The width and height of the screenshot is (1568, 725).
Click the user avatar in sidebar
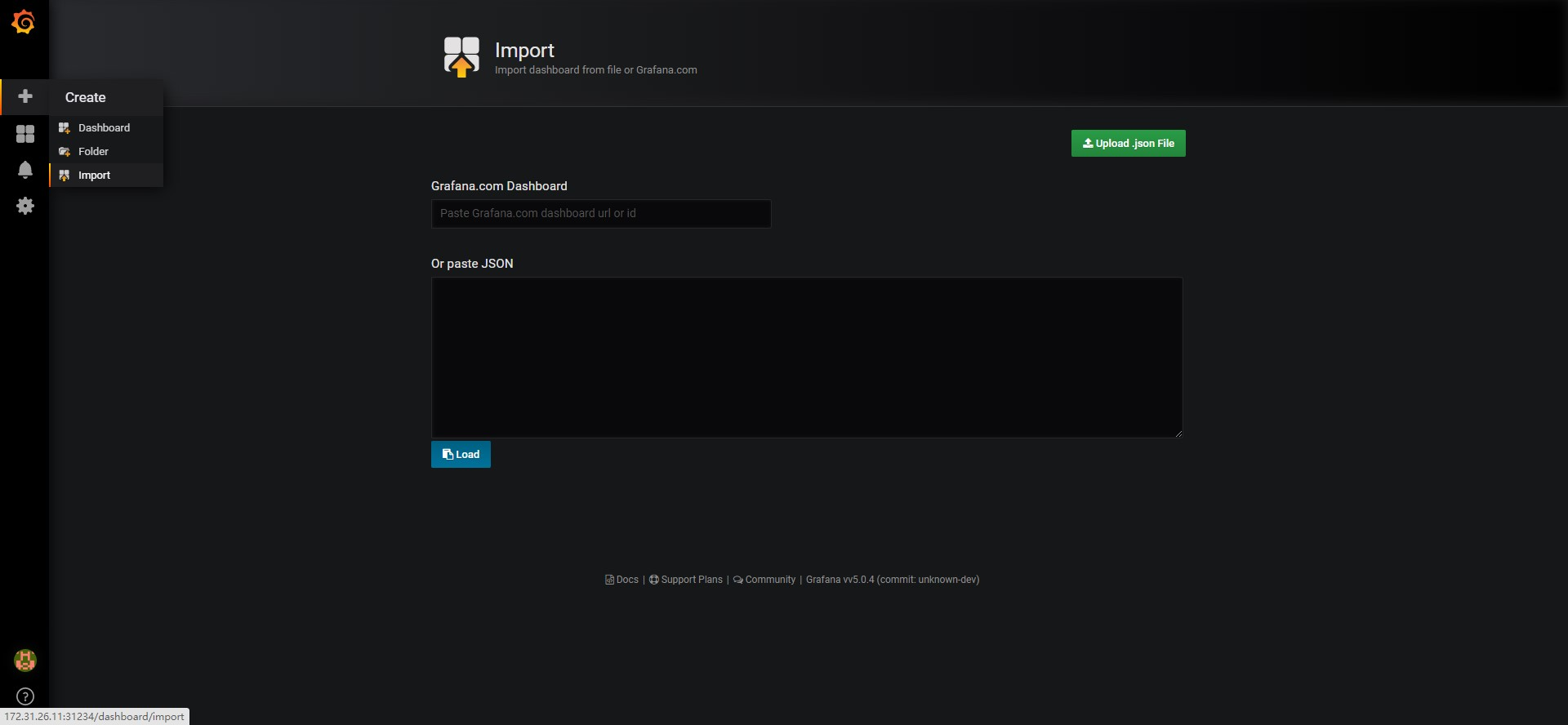pos(25,660)
